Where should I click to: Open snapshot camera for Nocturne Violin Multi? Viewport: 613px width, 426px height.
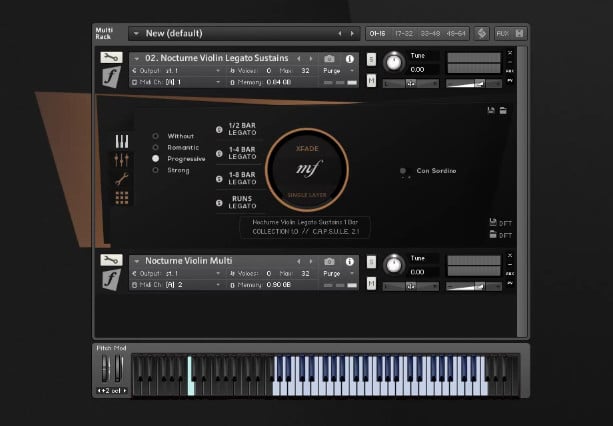tap(329, 261)
